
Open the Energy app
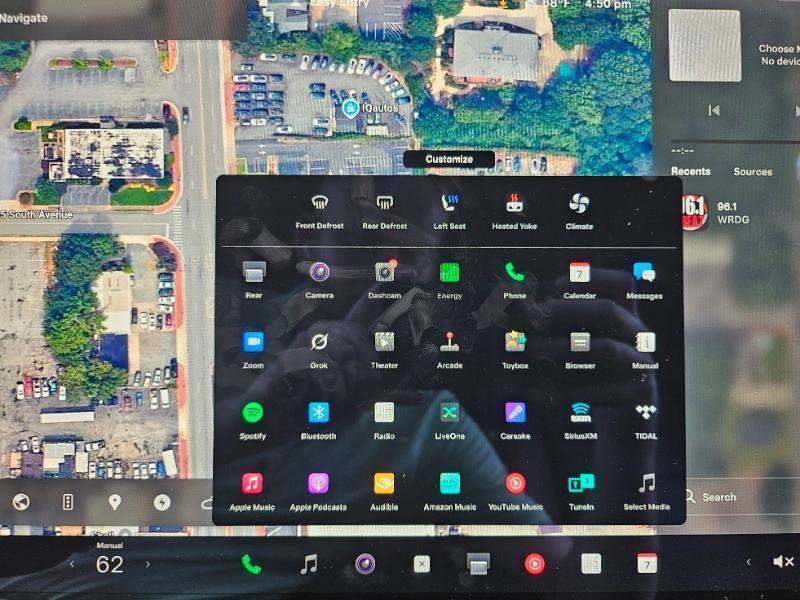point(449,279)
